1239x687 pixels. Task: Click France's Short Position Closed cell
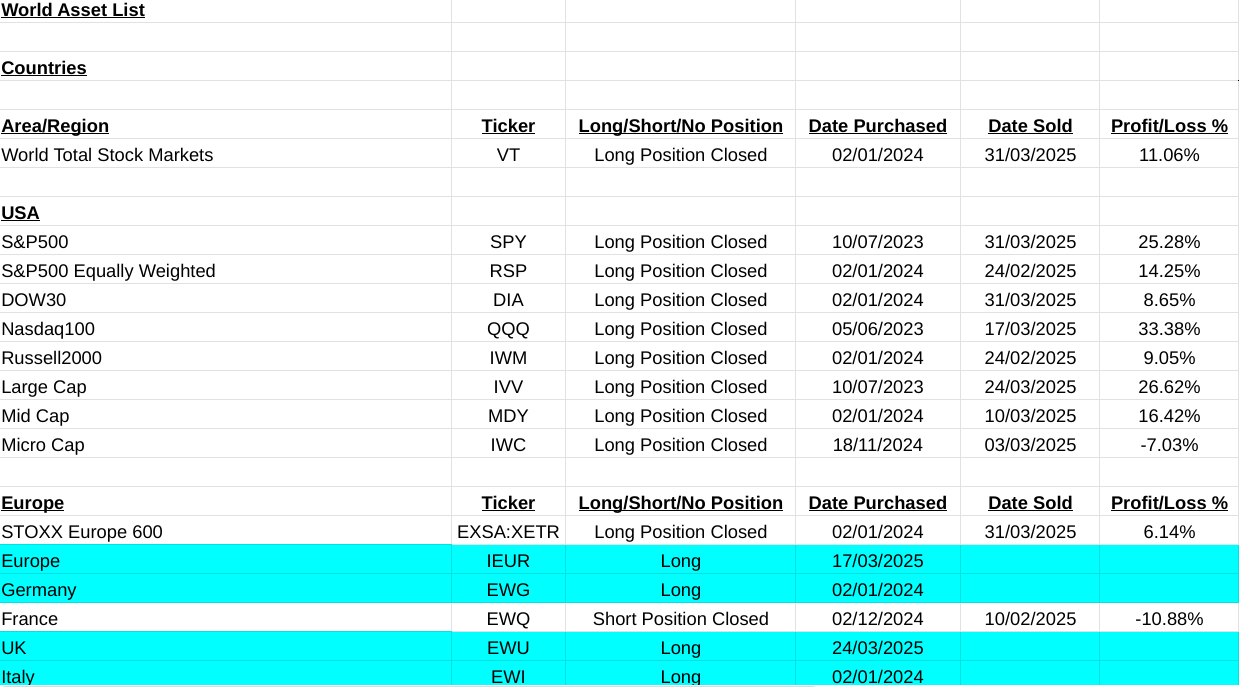click(680, 619)
